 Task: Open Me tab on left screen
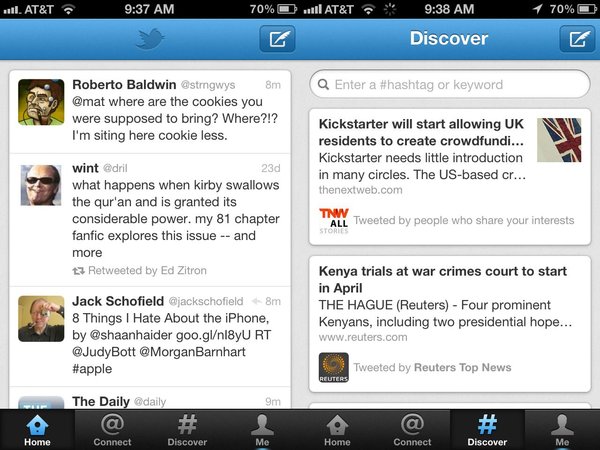[262, 430]
